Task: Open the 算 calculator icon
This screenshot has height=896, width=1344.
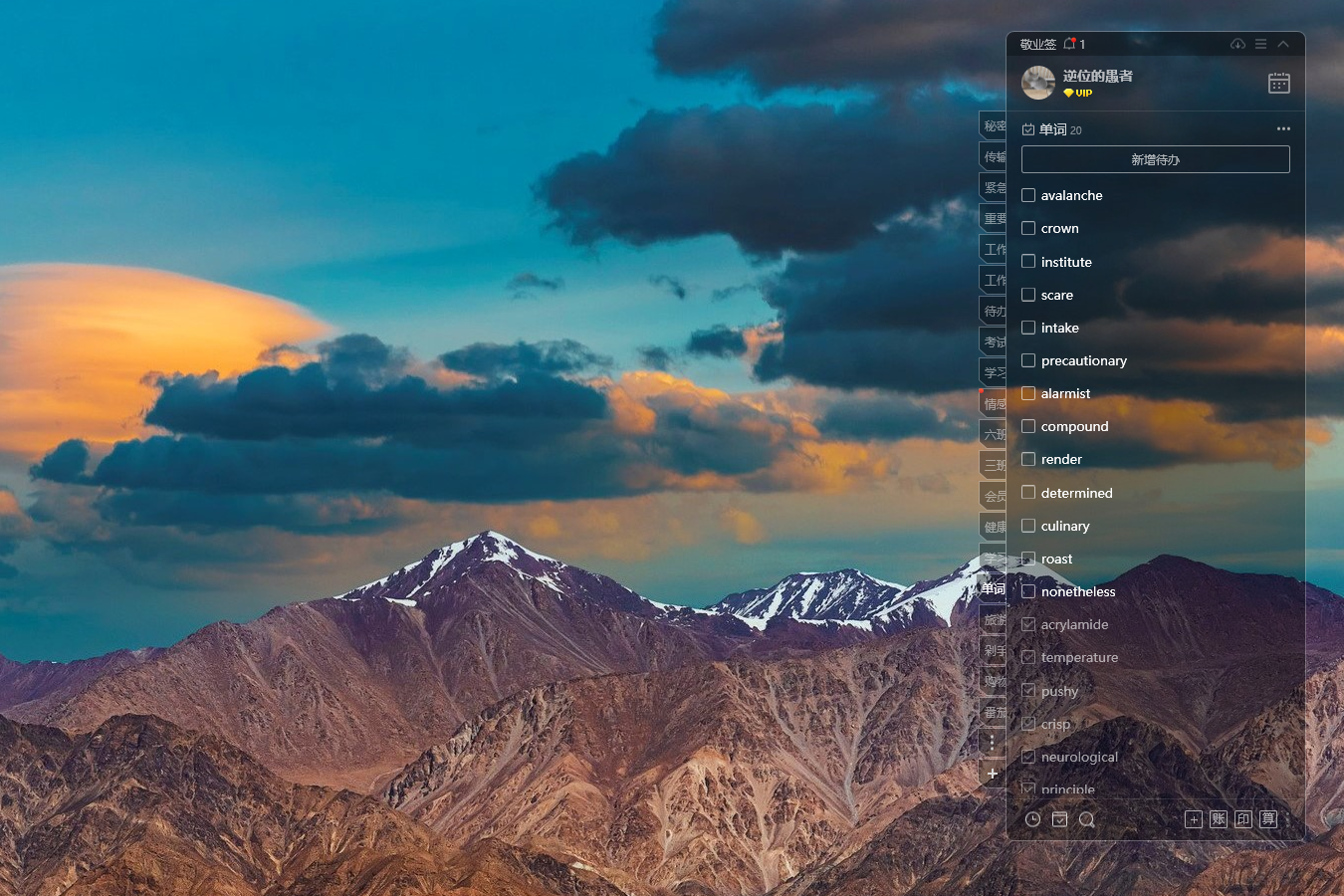Action: (x=1268, y=819)
